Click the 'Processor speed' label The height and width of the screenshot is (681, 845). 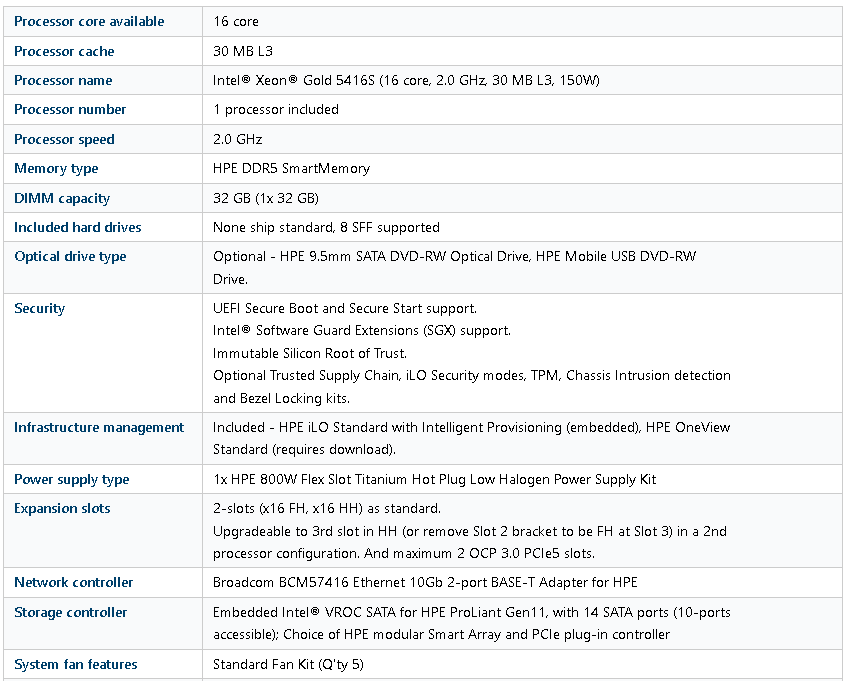point(64,139)
